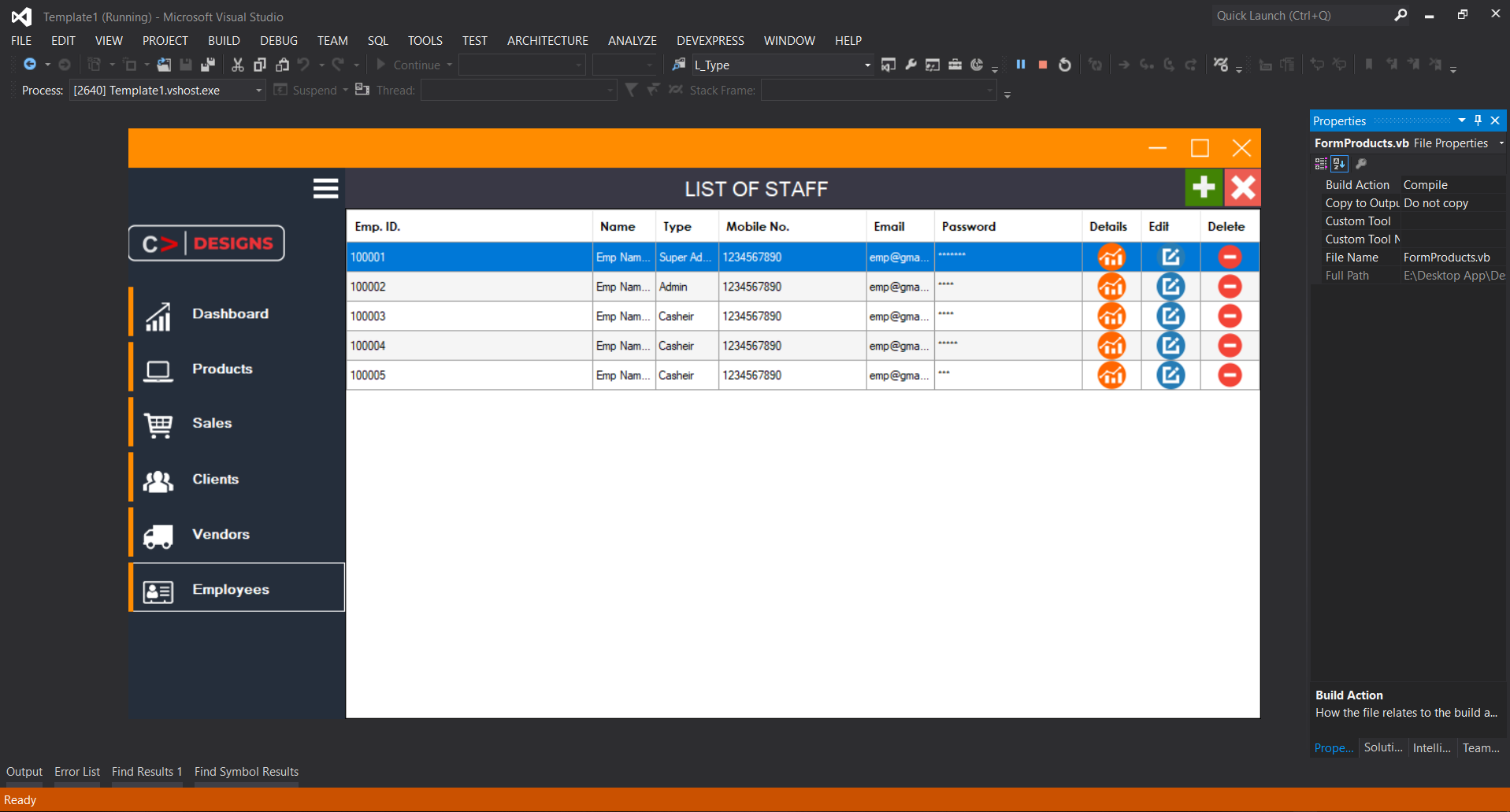Toggle auto-hide pin on Properties panel
The image size is (1510, 812).
pyautogui.click(x=1478, y=121)
